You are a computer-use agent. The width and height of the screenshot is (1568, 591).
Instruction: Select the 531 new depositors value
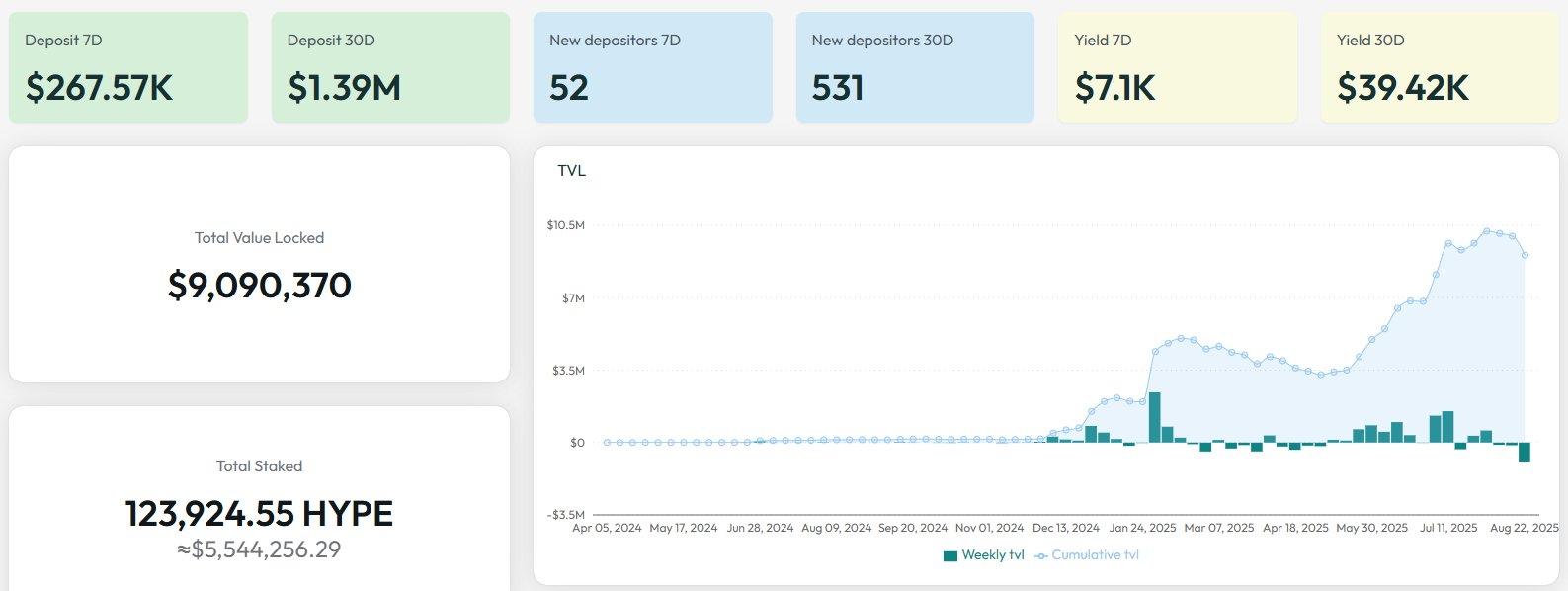click(838, 88)
